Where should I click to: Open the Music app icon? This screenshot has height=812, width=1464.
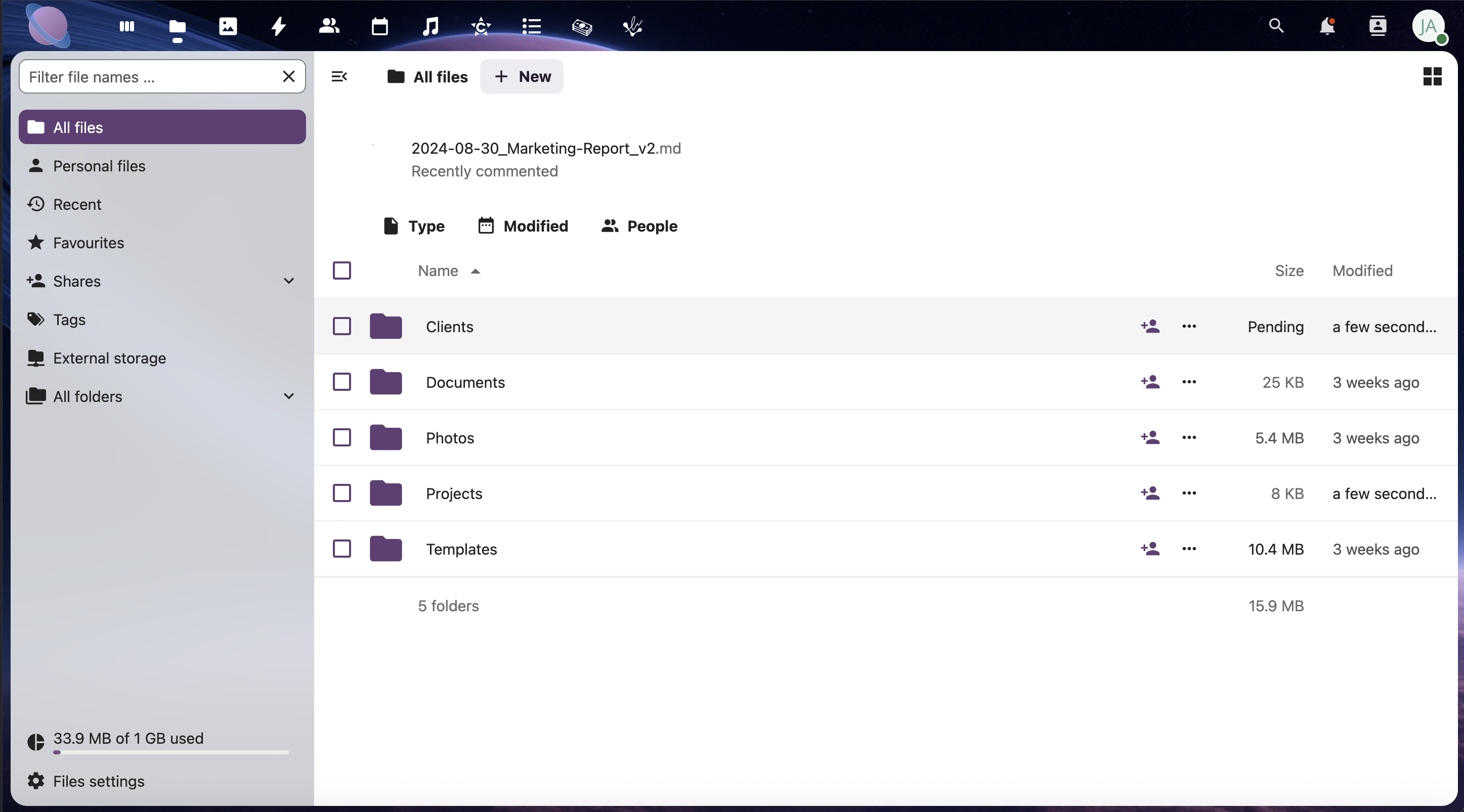(430, 26)
